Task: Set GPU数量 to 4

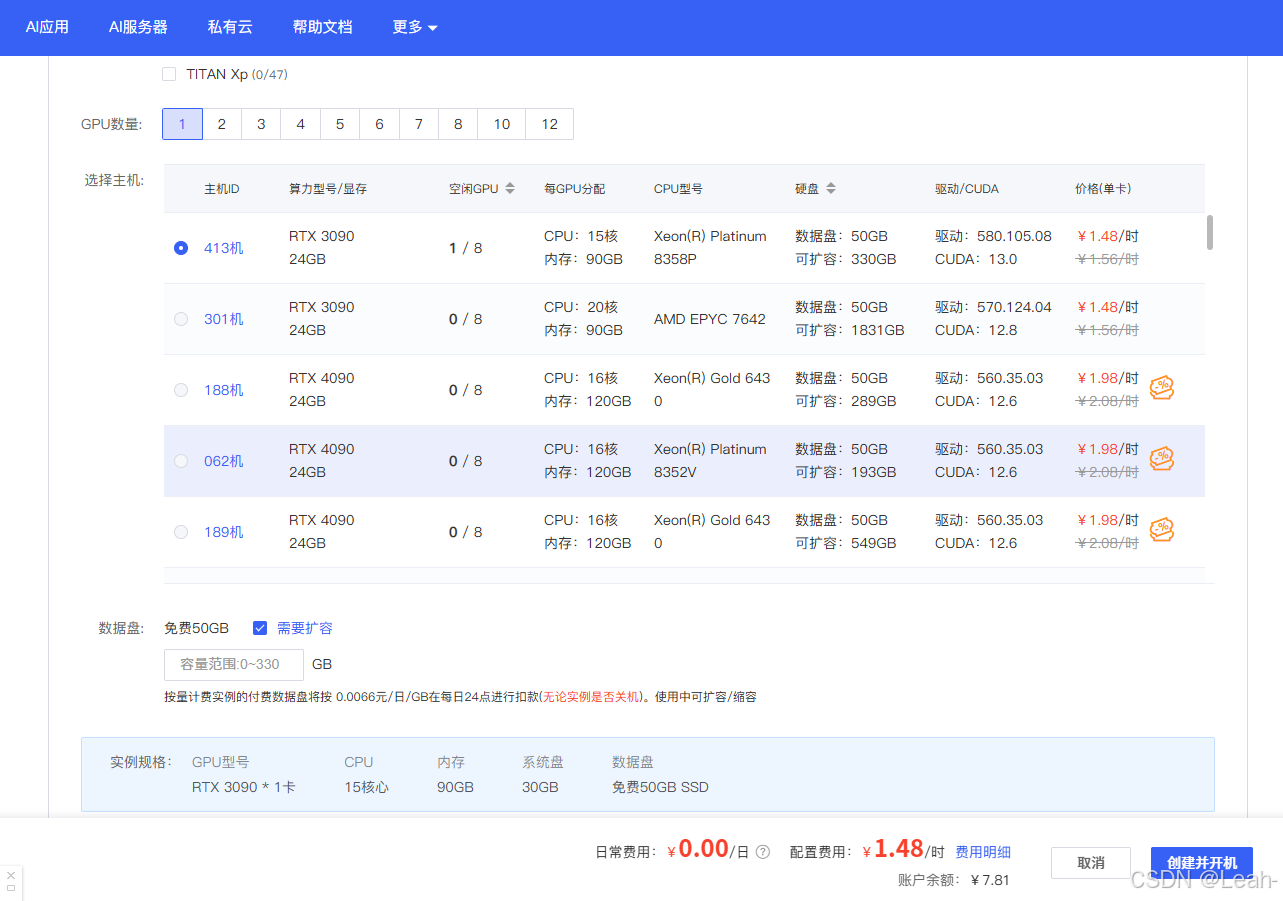Action: 300,124
